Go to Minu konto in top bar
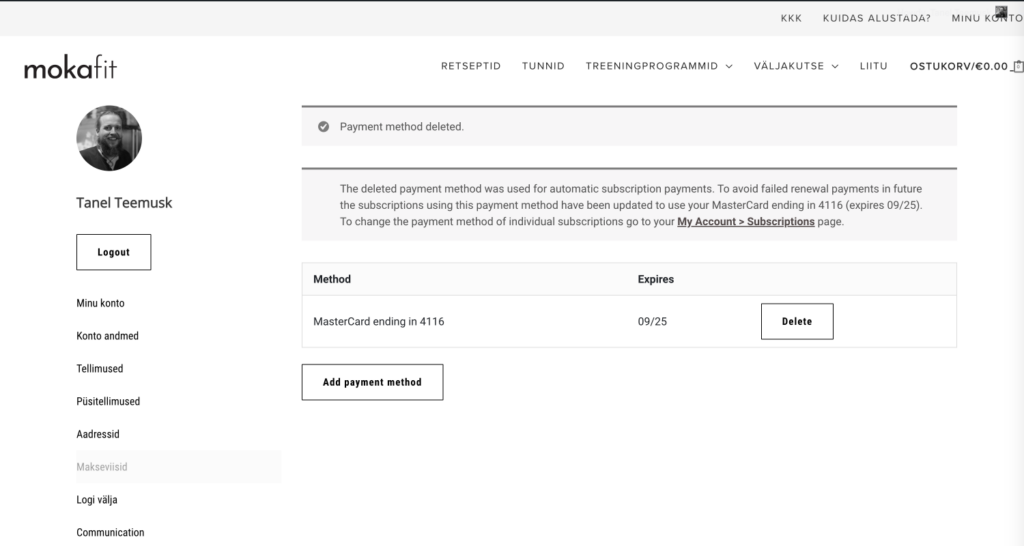Viewport: 1024px width, 546px height. (987, 18)
